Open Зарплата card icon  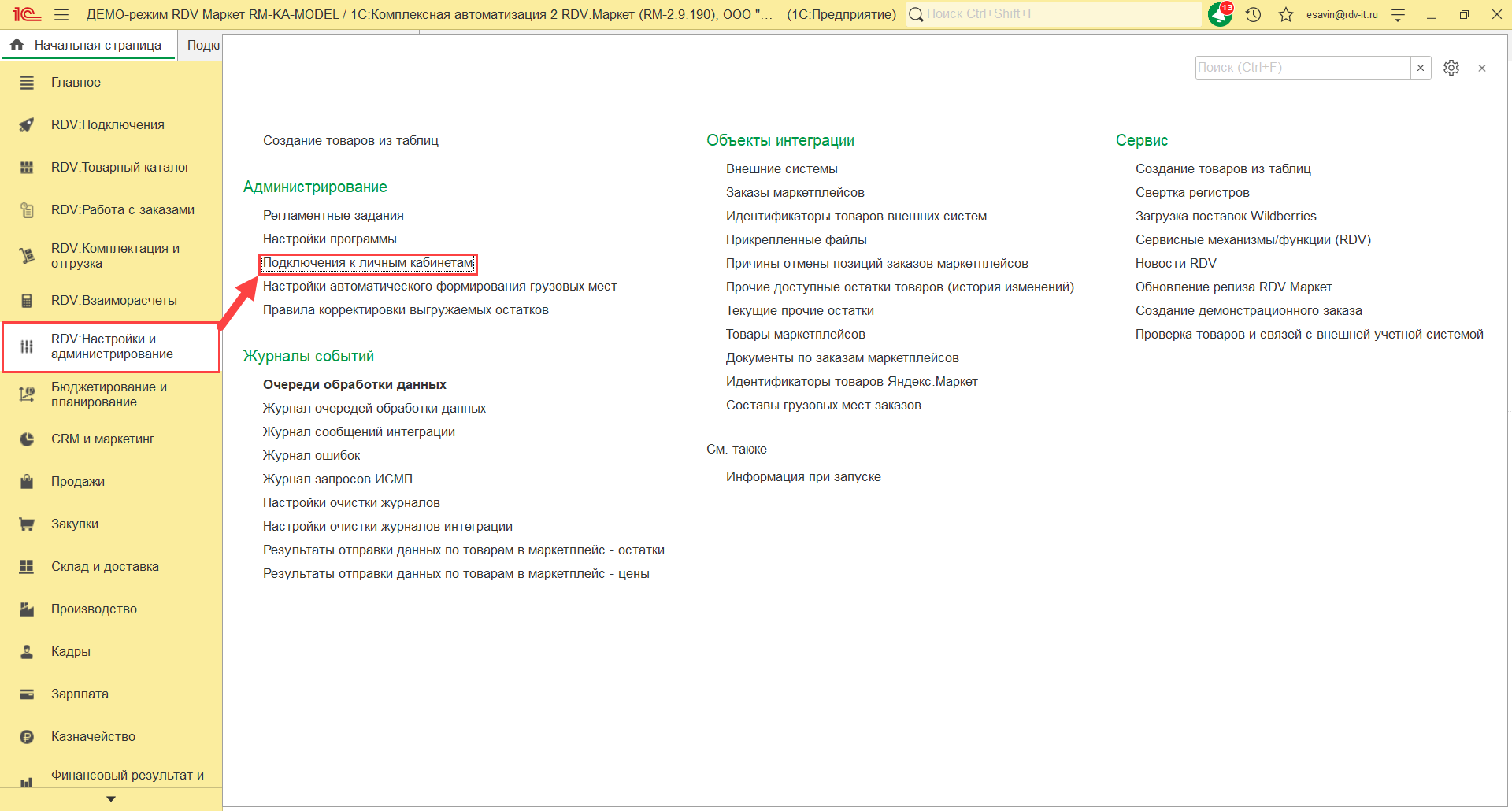tap(27, 694)
